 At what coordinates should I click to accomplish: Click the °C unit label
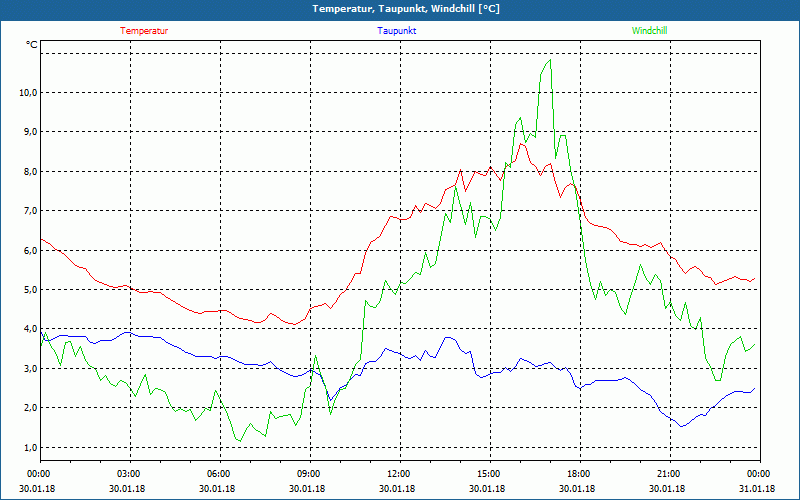tap(32, 45)
